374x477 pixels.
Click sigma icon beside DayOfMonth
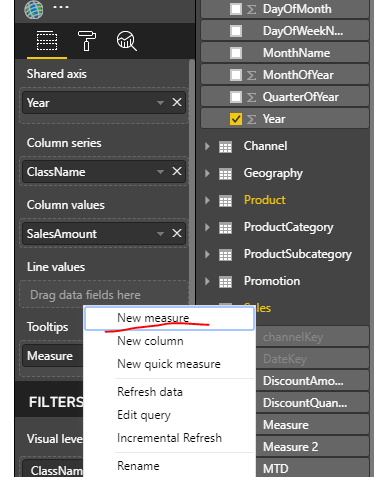[x=252, y=9]
